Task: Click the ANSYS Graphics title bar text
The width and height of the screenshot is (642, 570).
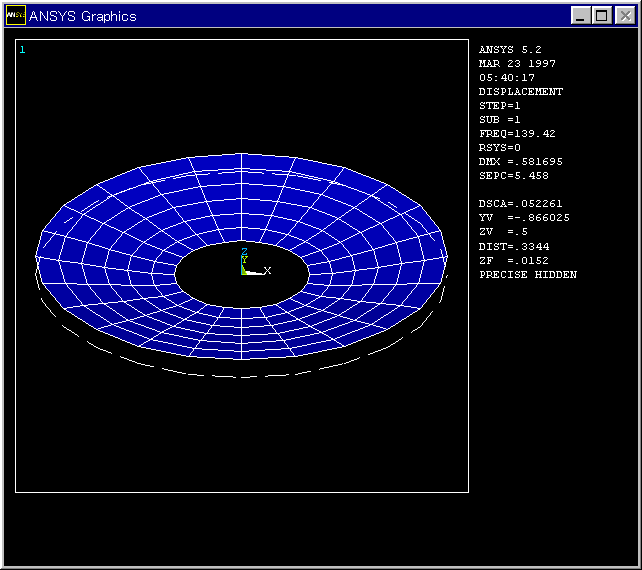Action: [x=83, y=16]
